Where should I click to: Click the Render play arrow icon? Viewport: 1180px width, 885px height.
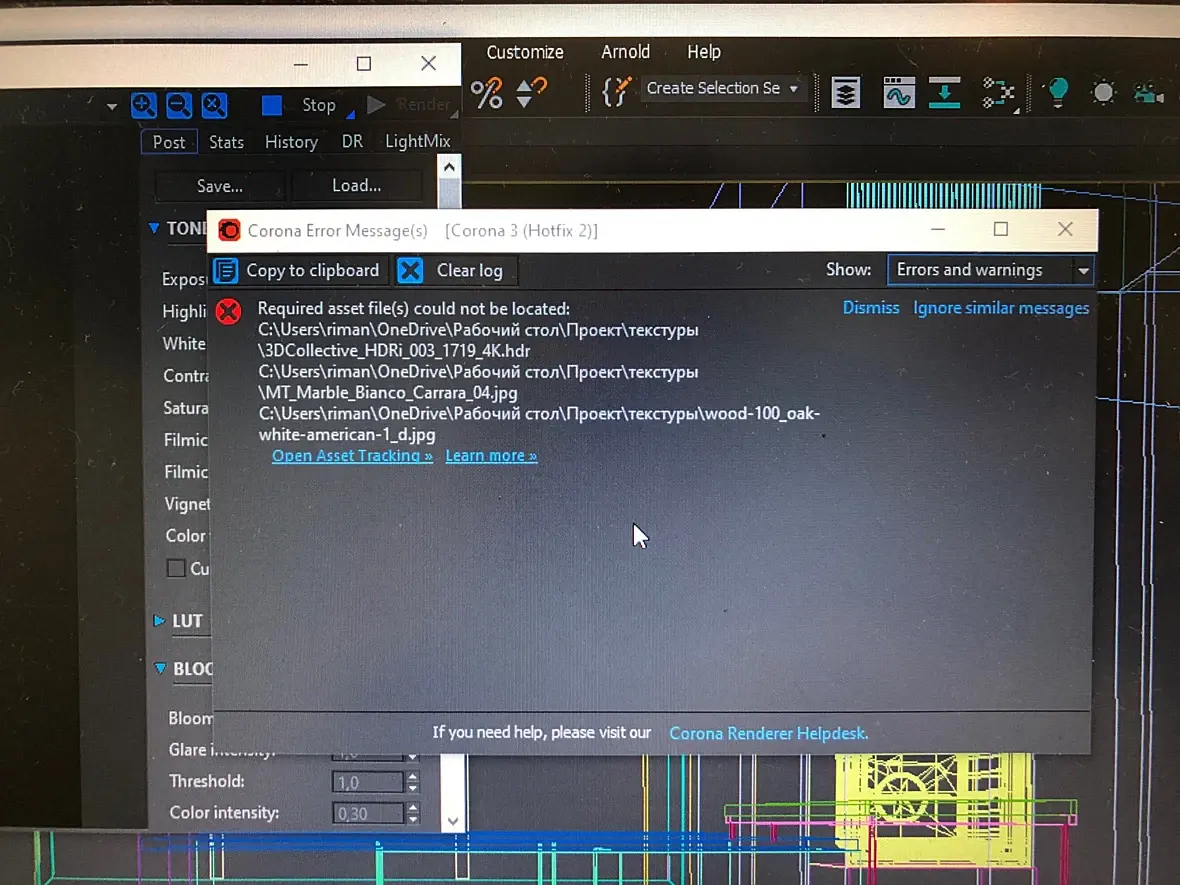point(376,105)
